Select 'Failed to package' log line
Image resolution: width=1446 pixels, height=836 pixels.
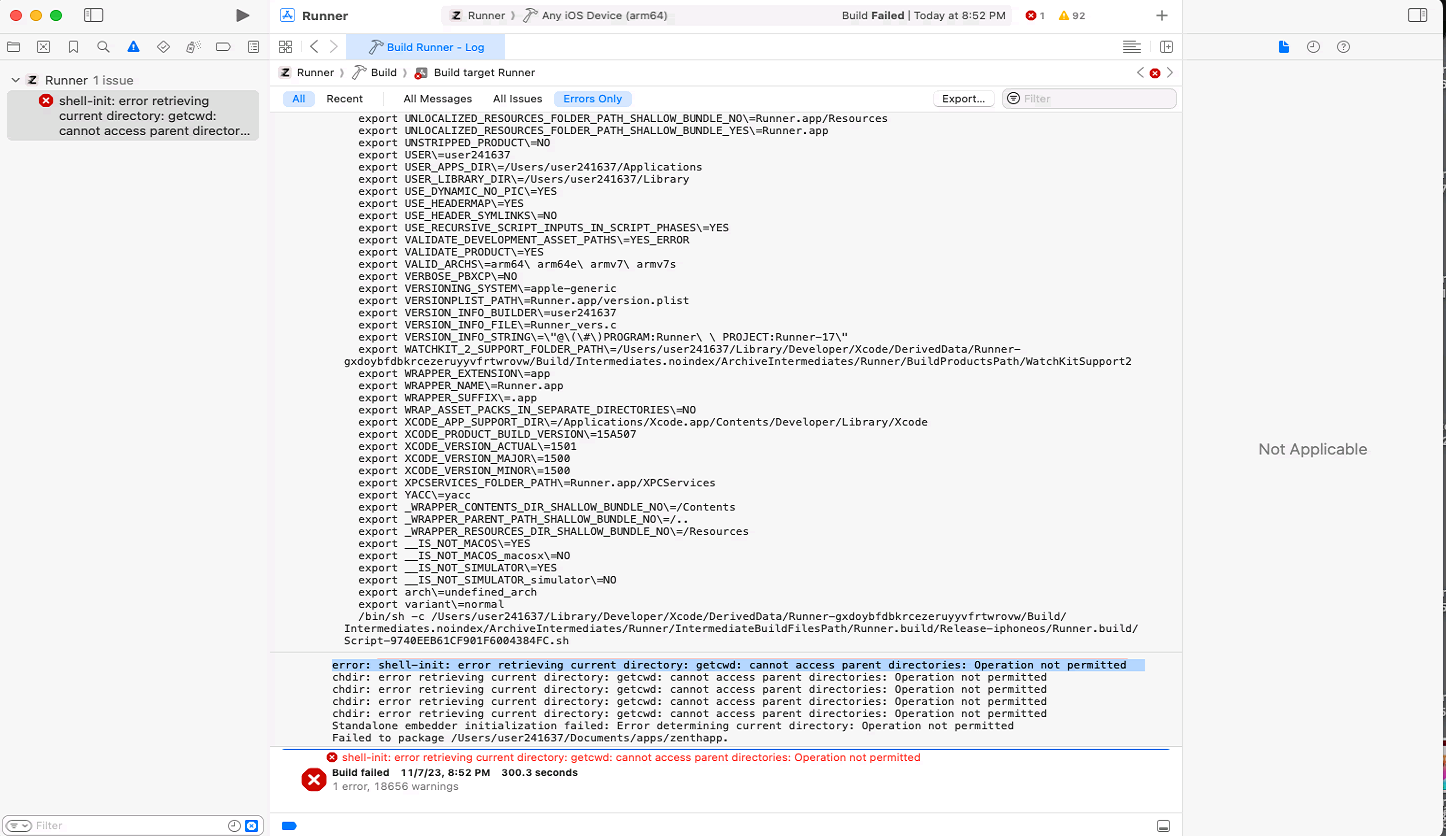point(530,738)
